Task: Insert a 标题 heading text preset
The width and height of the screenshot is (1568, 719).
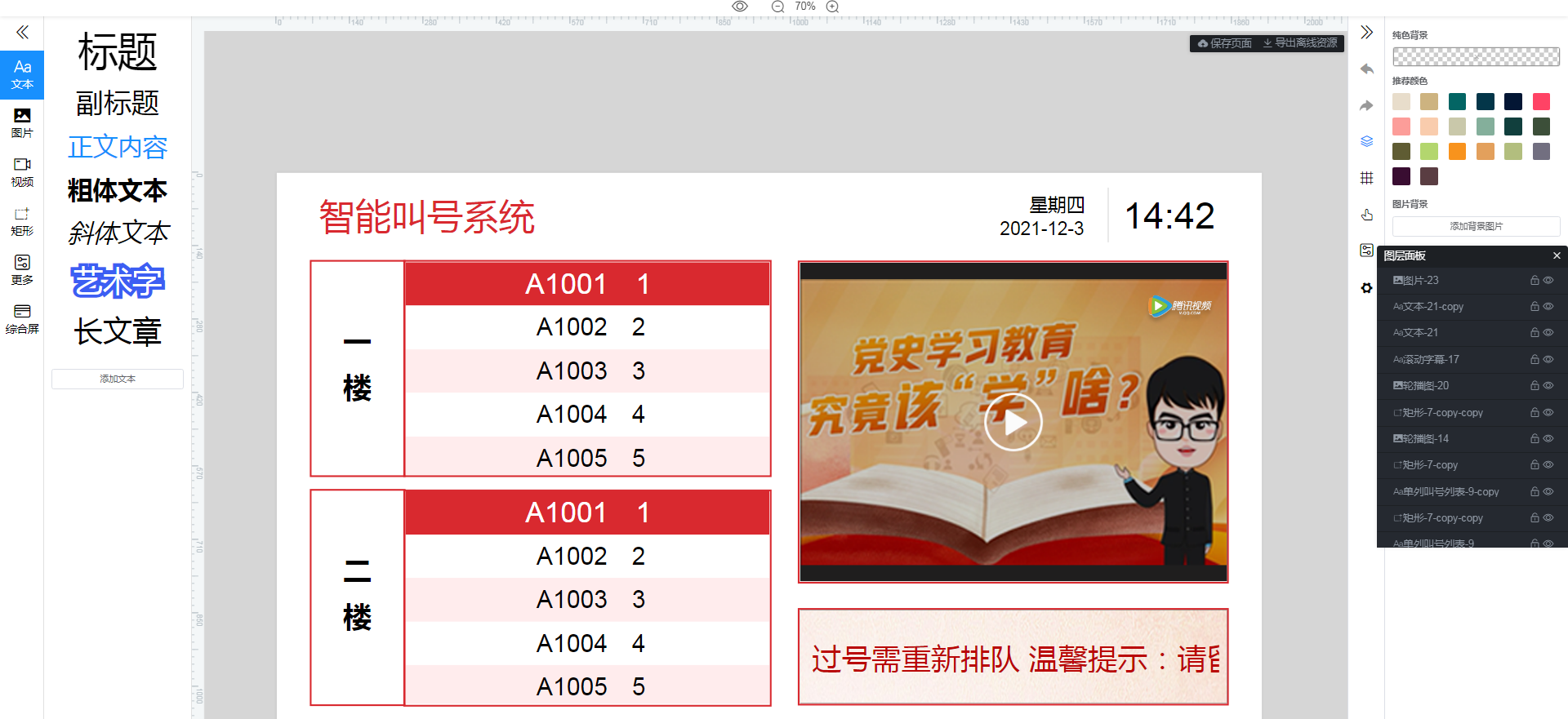Action: coord(118,52)
